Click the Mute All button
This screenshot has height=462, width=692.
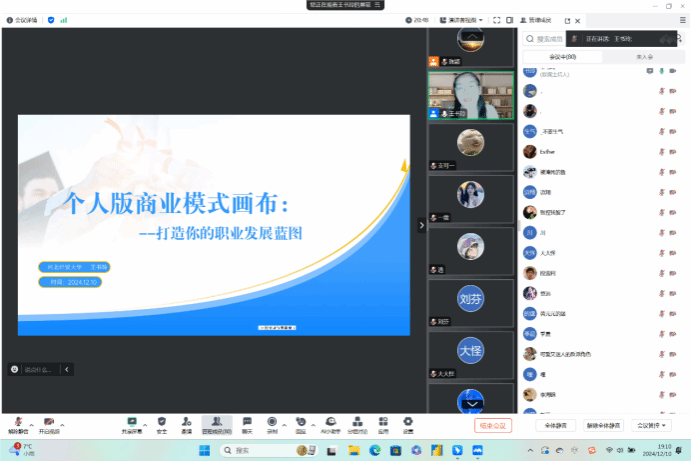pyautogui.click(x=556, y=426)
